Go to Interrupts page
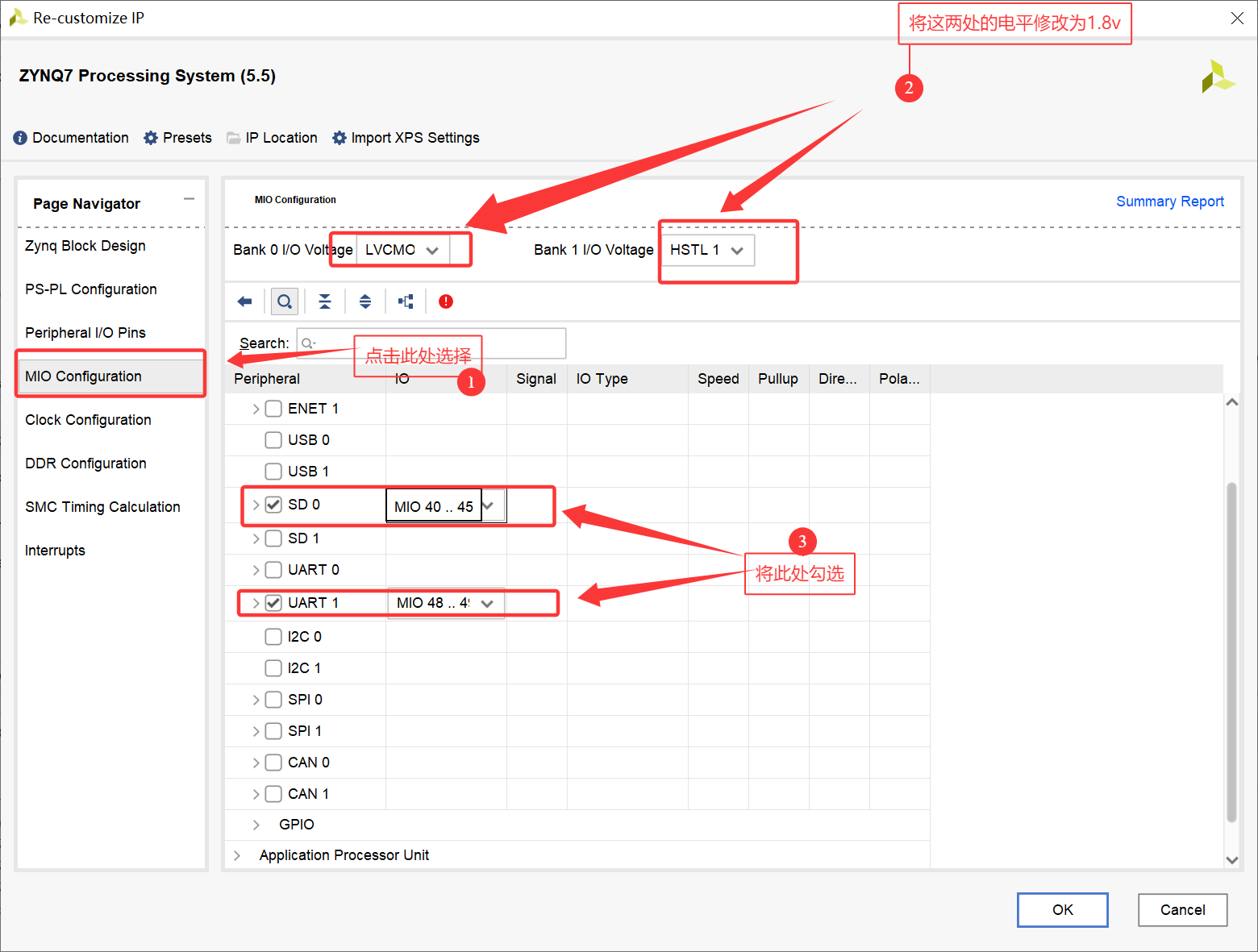 pyautogui.click(x=55, y=551)
